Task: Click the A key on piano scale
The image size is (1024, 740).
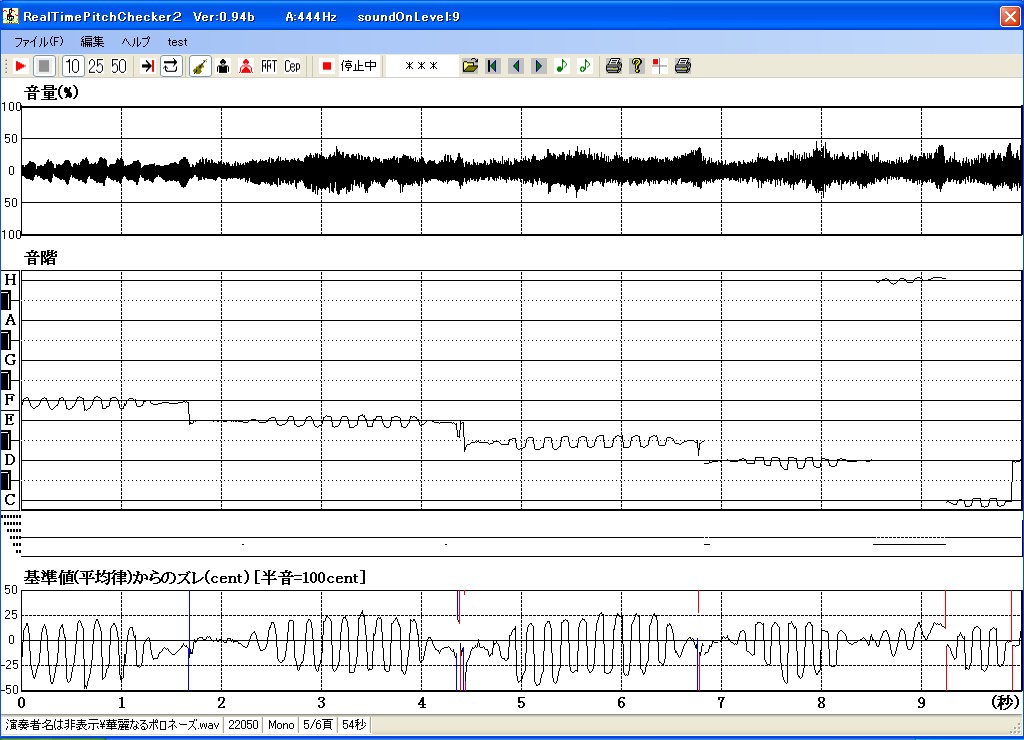Action: pyautogui.click(x=10, y=320)
